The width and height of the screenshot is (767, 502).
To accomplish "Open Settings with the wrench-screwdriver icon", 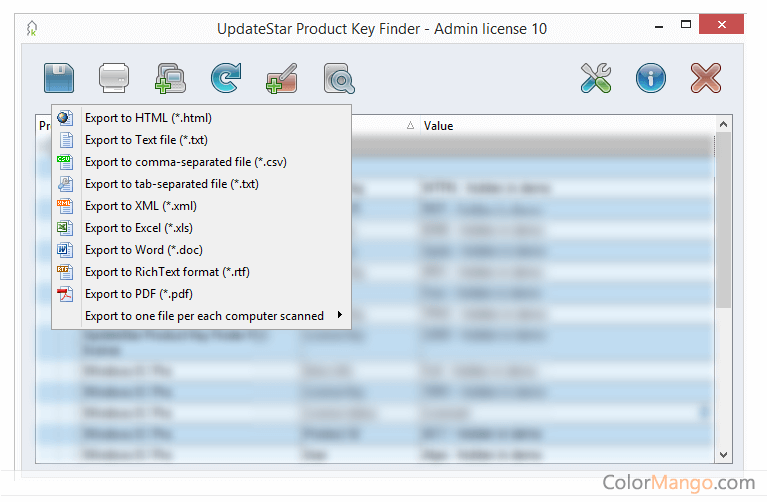I will [596, 78].
